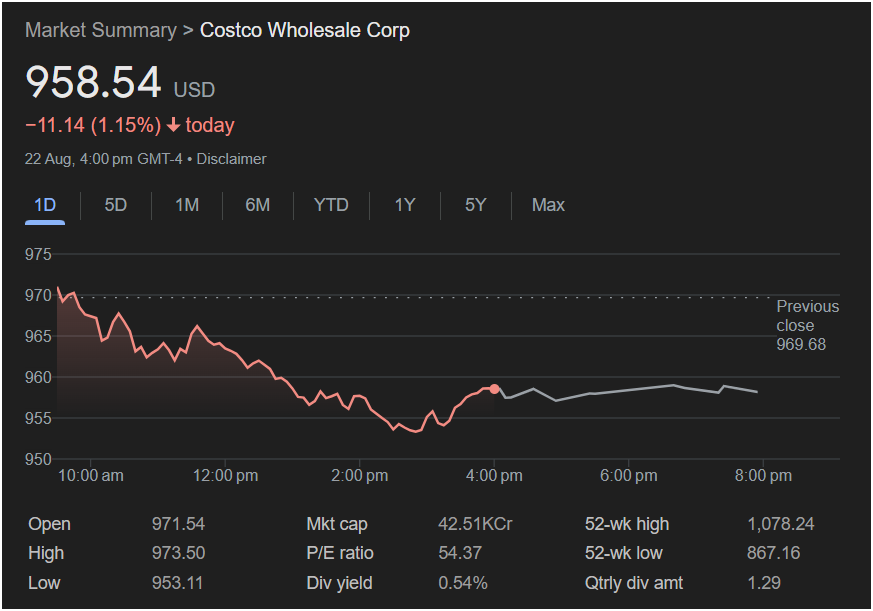Open the Disclaimer link
The height and width of the screenshot is (611, 873).
[x=235, y=159]
